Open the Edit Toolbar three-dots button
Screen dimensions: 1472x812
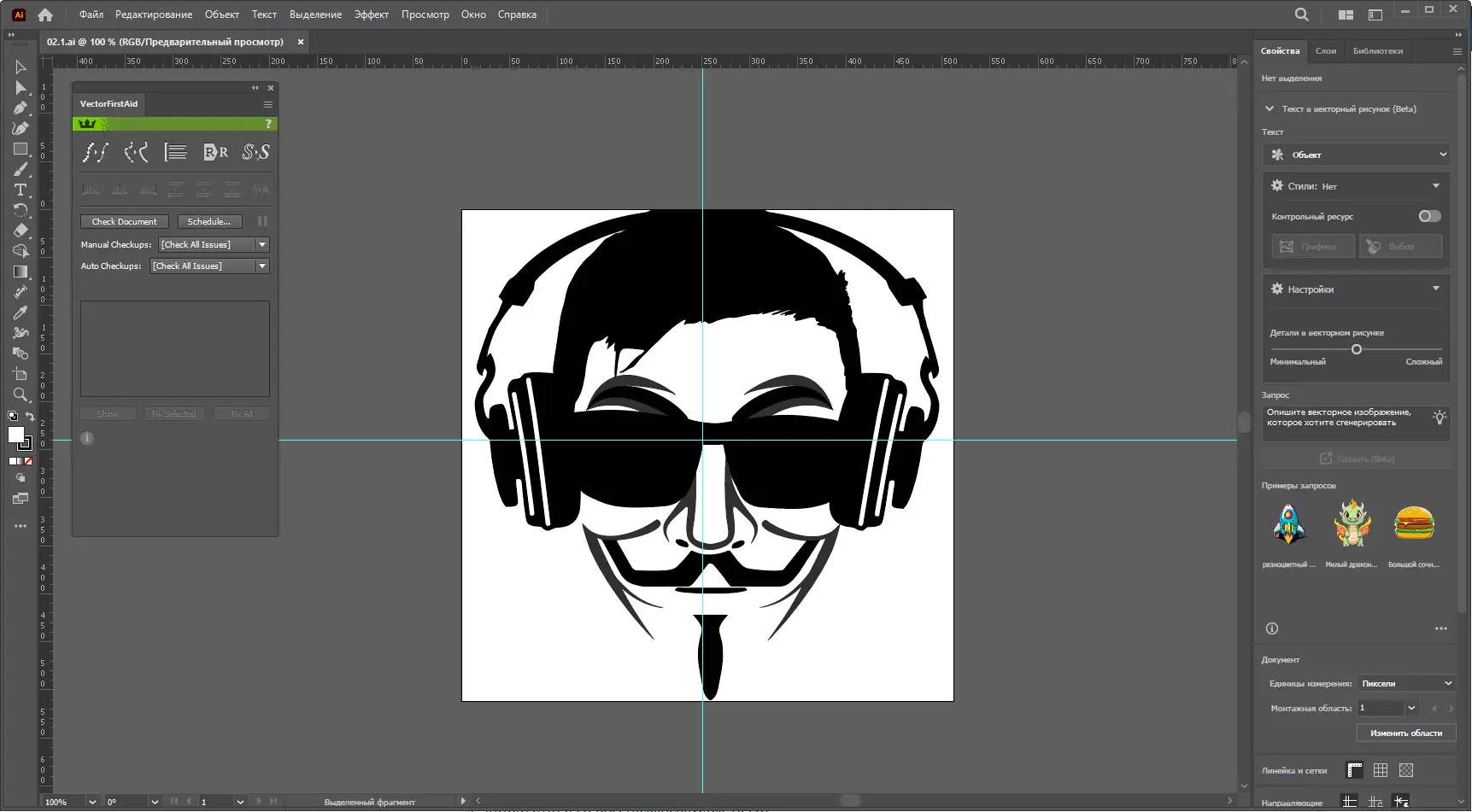point(21,526)
